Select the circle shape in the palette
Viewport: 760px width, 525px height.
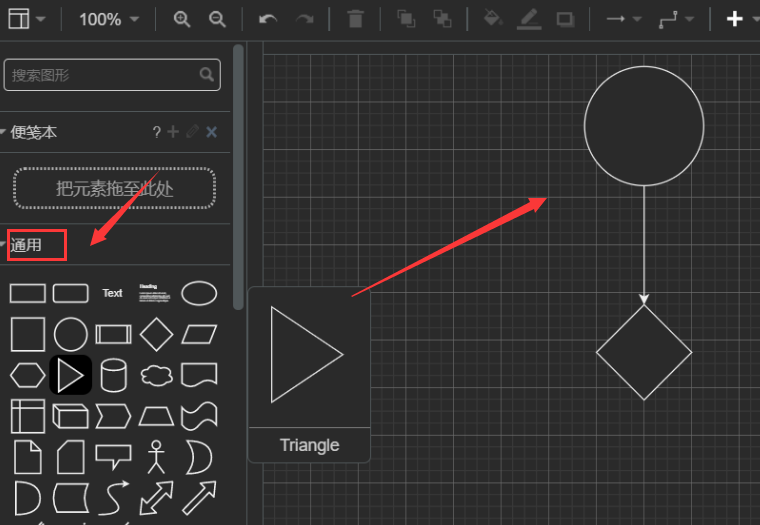pyautogui.click(x=71, y=334)
